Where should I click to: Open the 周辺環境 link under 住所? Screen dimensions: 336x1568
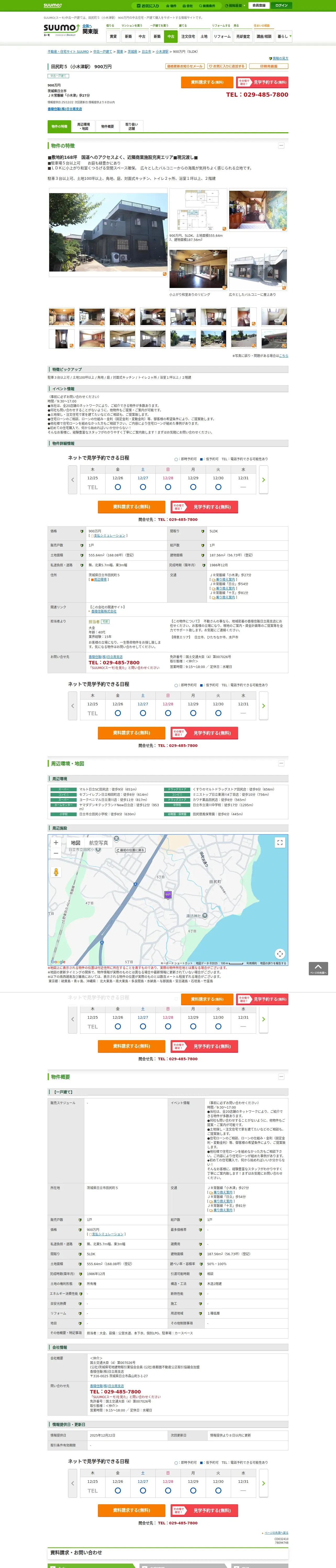[100, 579]
